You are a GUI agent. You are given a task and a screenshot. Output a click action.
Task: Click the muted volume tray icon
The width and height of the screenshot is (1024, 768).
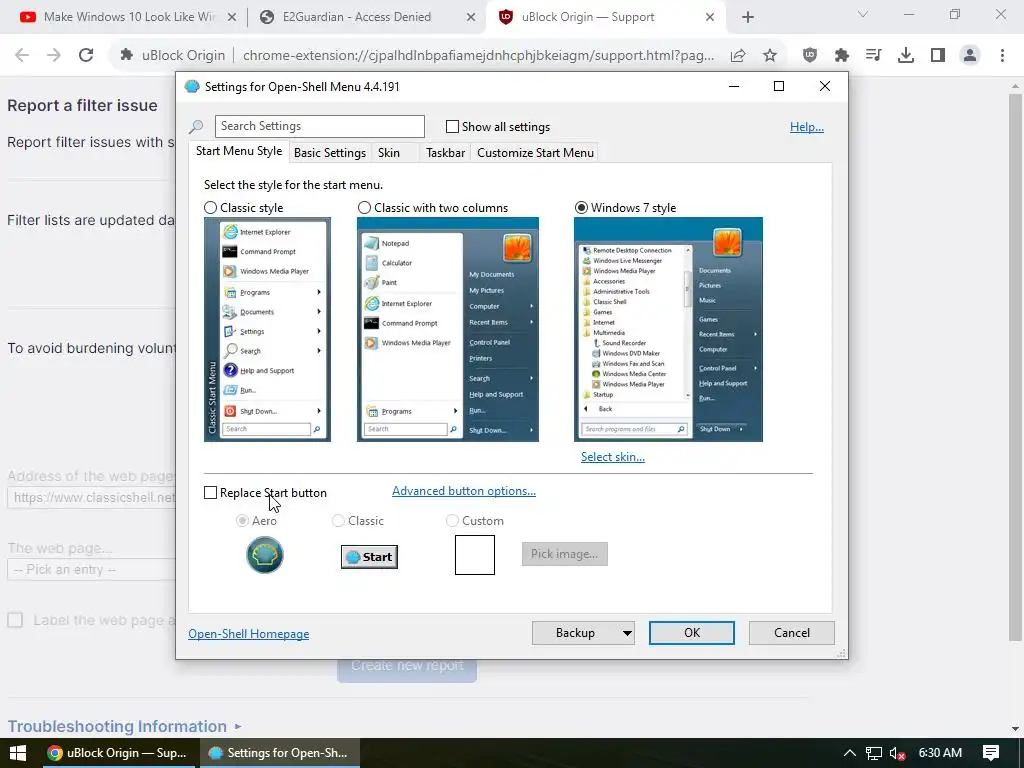[x=897, y=753]
